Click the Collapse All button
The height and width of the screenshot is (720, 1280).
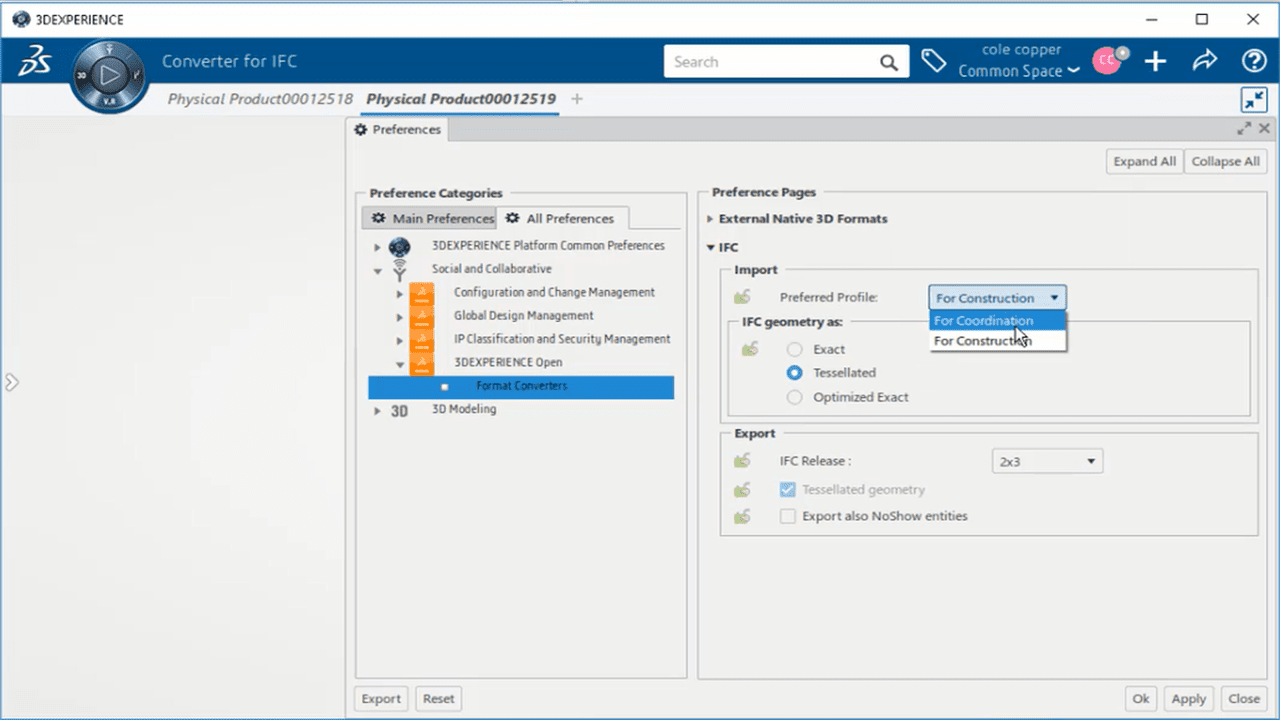tap(1225, 161)
